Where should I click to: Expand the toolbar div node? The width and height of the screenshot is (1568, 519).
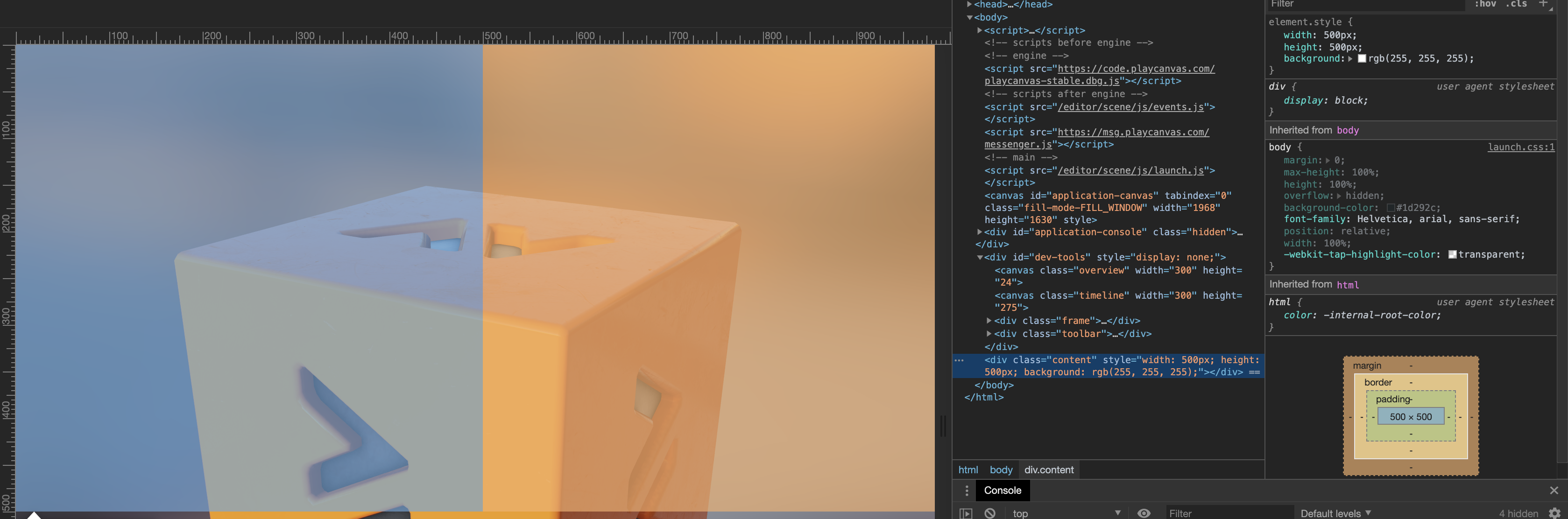(989, 333)
